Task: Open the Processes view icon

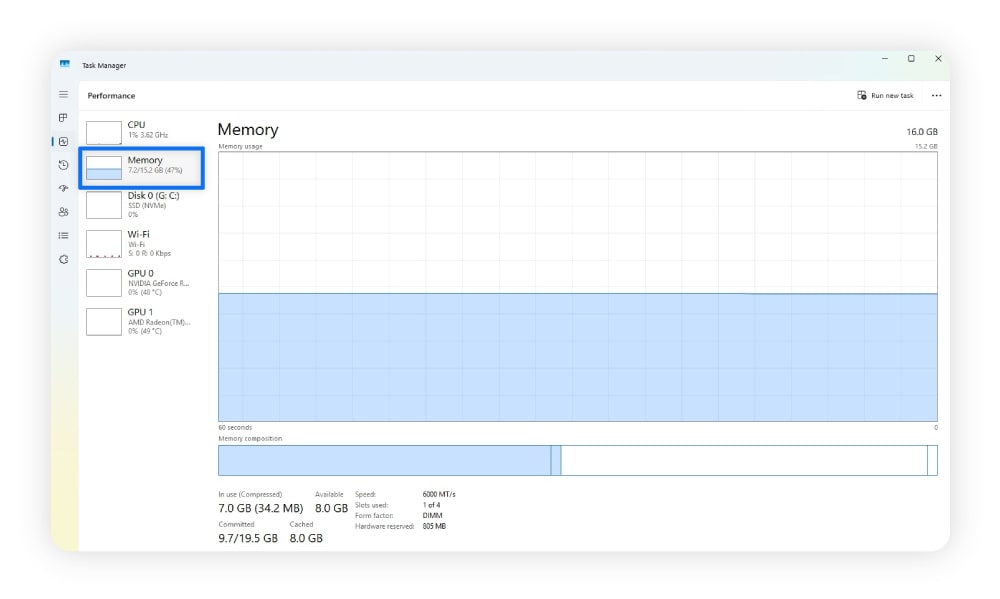Action: [x=62, y=119]
